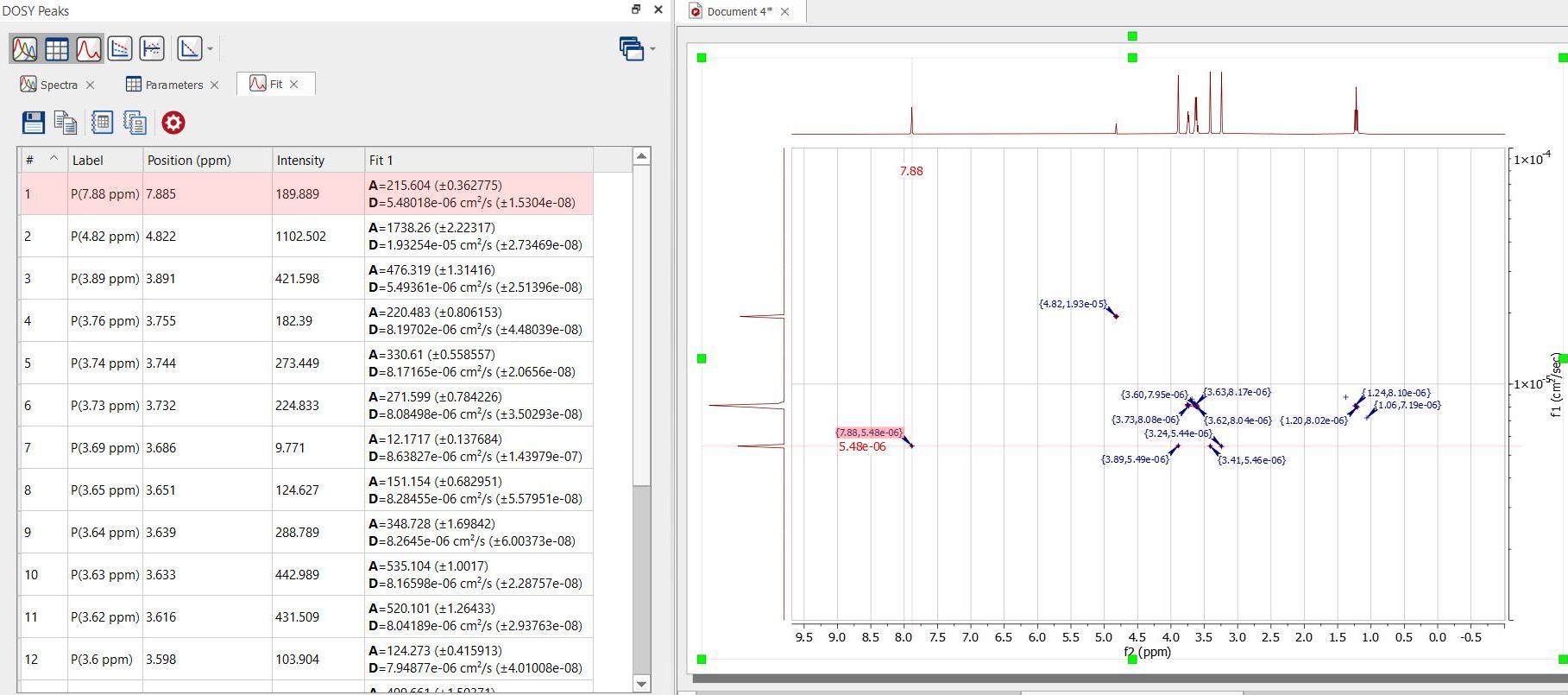Click intensity cell 442.989

tap(318, 574)
